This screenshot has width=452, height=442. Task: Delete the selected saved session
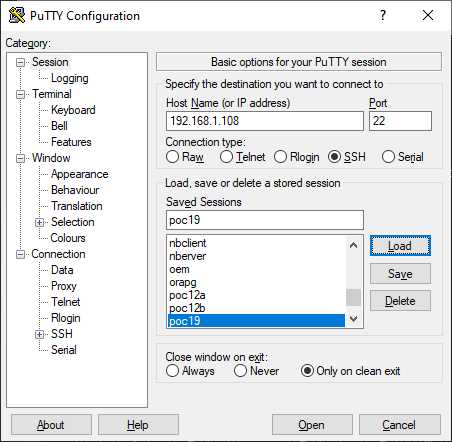click(x=400, y=301)
